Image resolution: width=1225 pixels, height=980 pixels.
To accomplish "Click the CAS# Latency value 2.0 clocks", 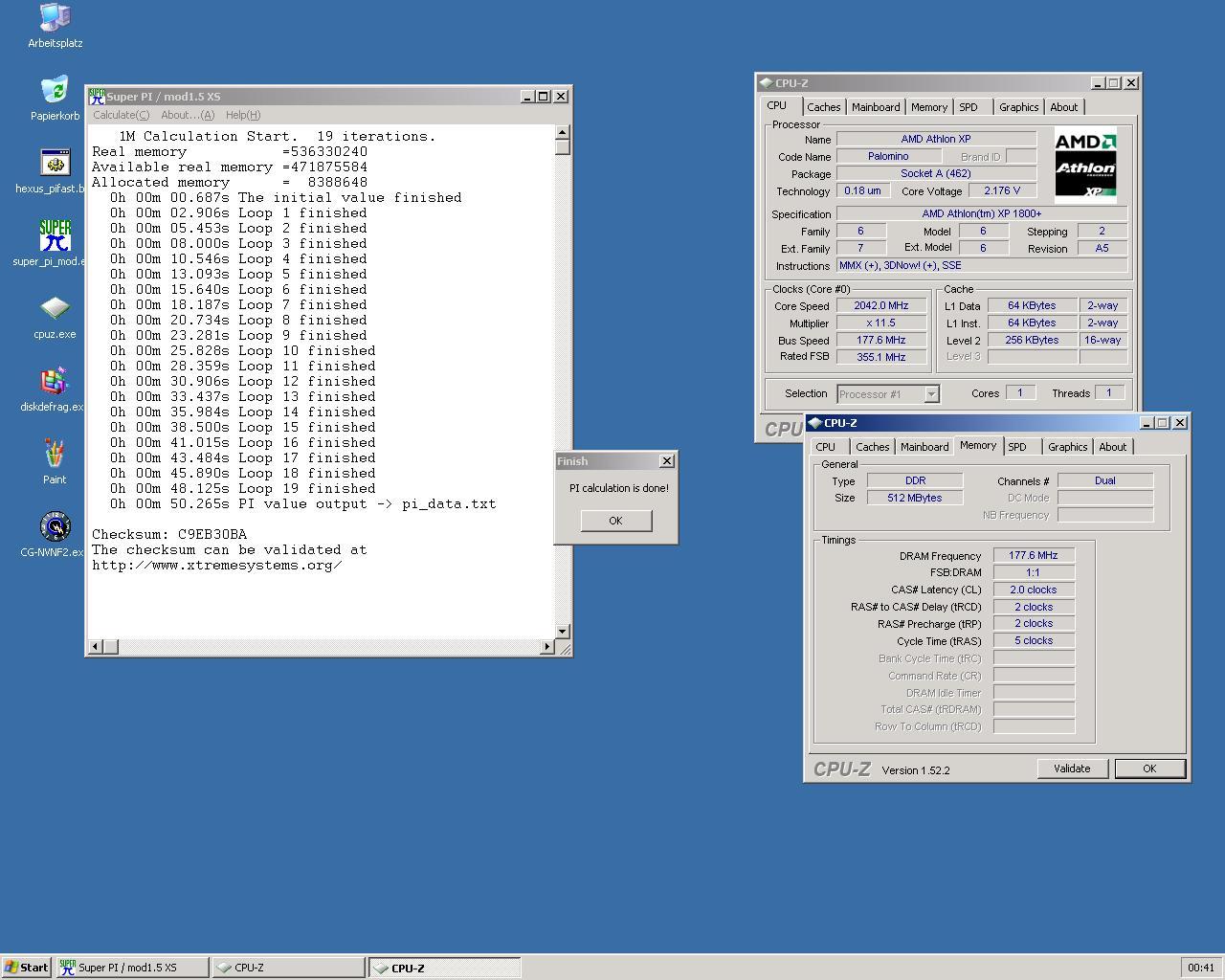I will [x=1034, y=590].
